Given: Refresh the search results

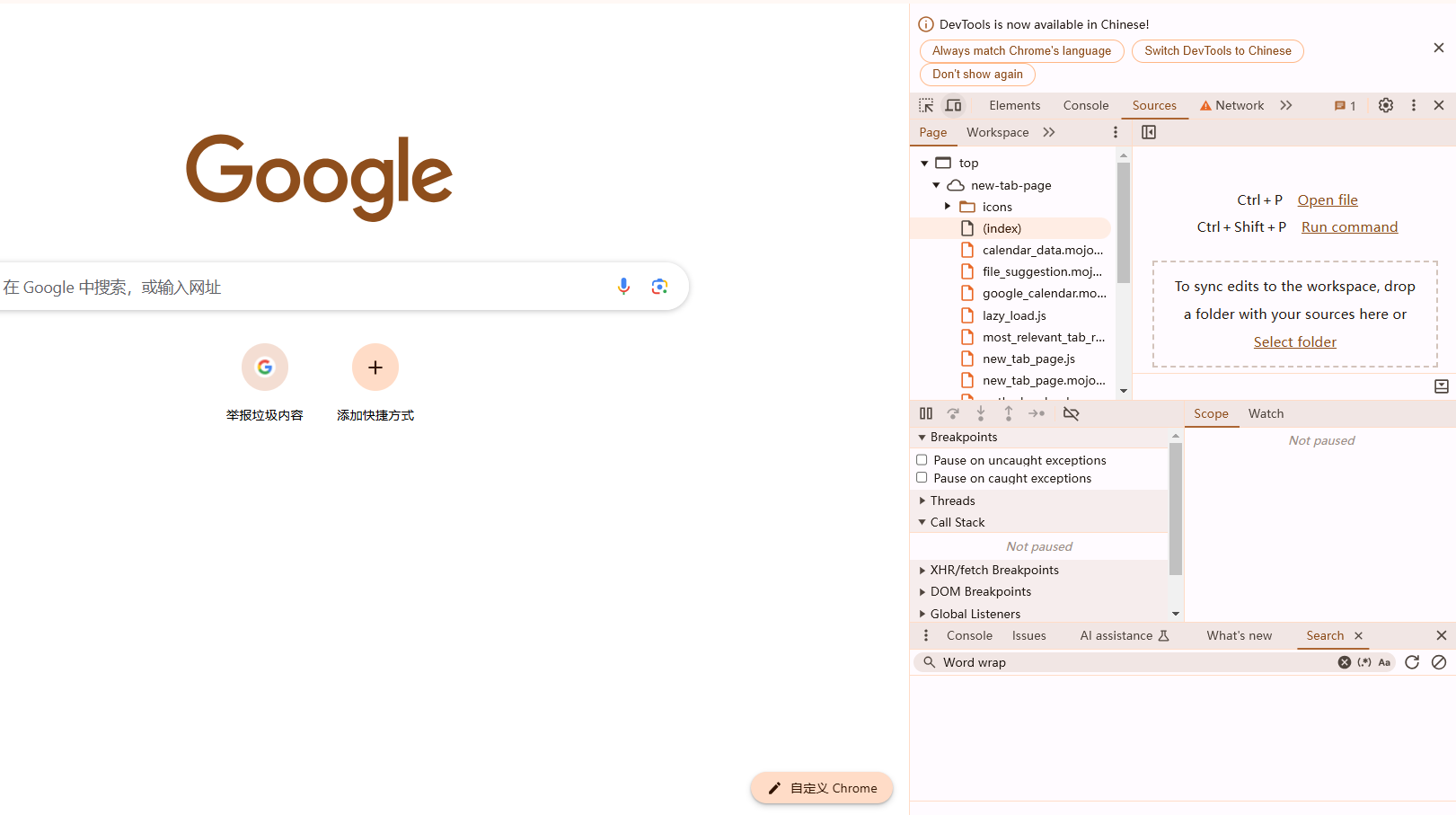Looking at the screenshot, I should pos(1412,662).
